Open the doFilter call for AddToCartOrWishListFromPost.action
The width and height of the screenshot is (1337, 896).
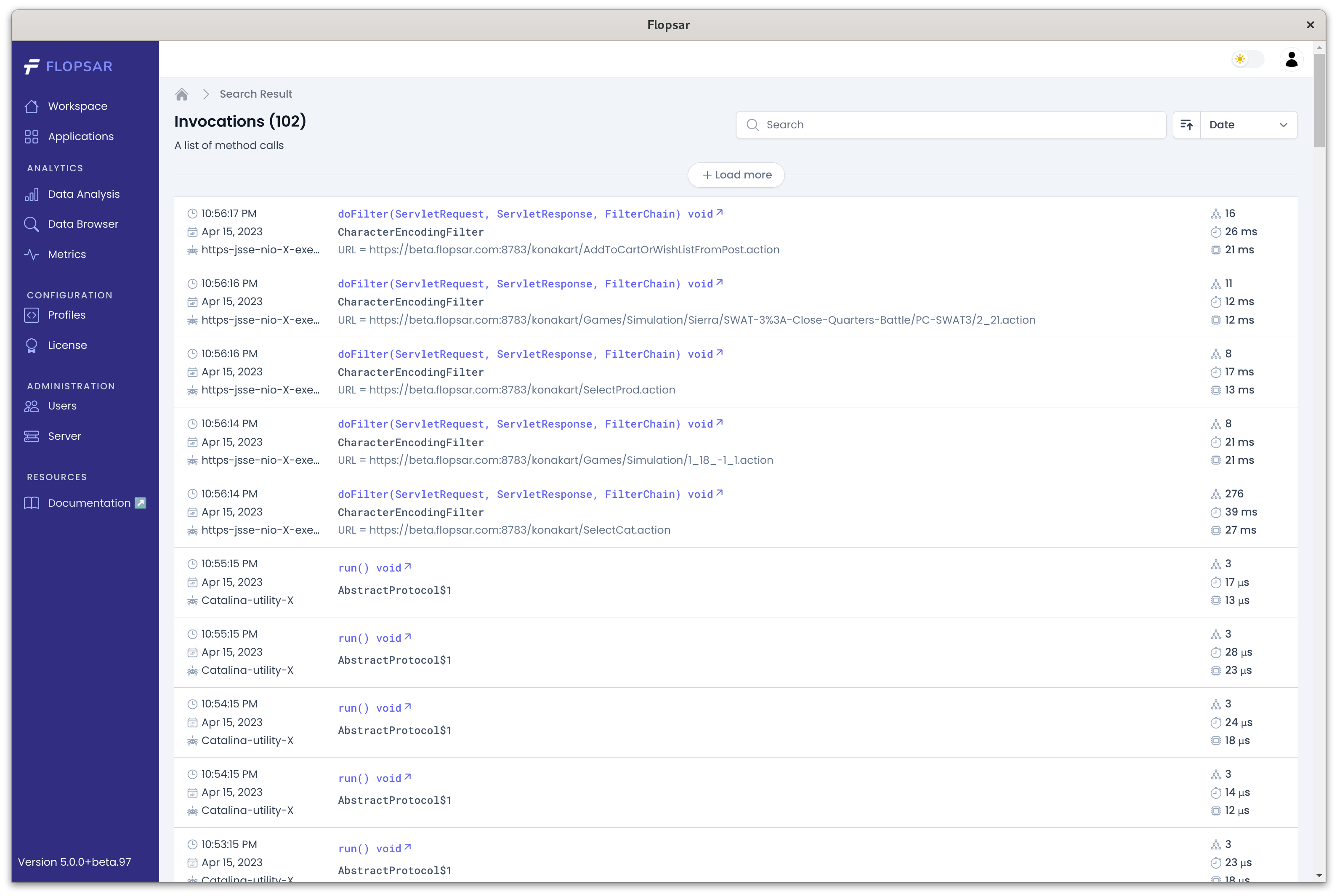point(530,214)
